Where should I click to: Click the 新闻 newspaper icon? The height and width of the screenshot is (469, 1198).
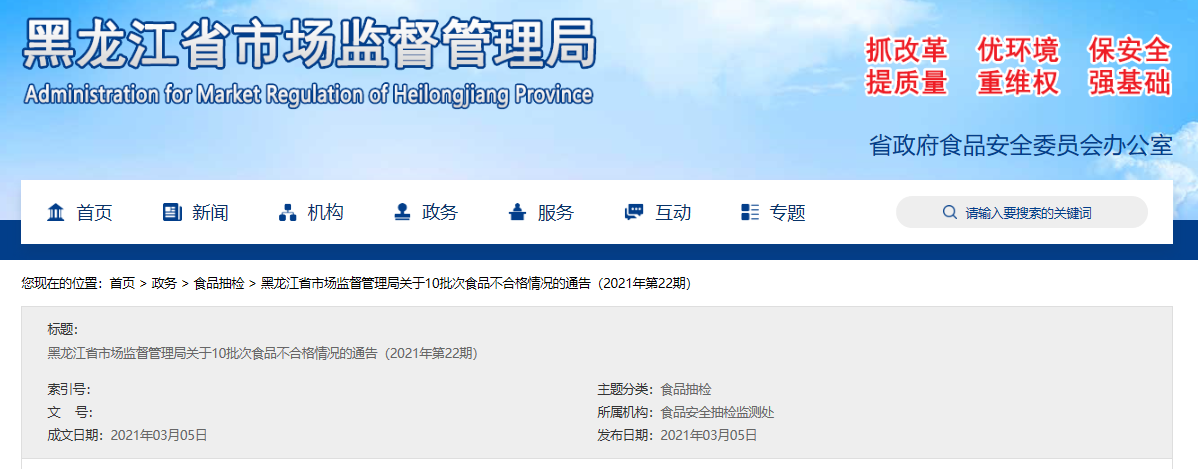pos(172,212)
